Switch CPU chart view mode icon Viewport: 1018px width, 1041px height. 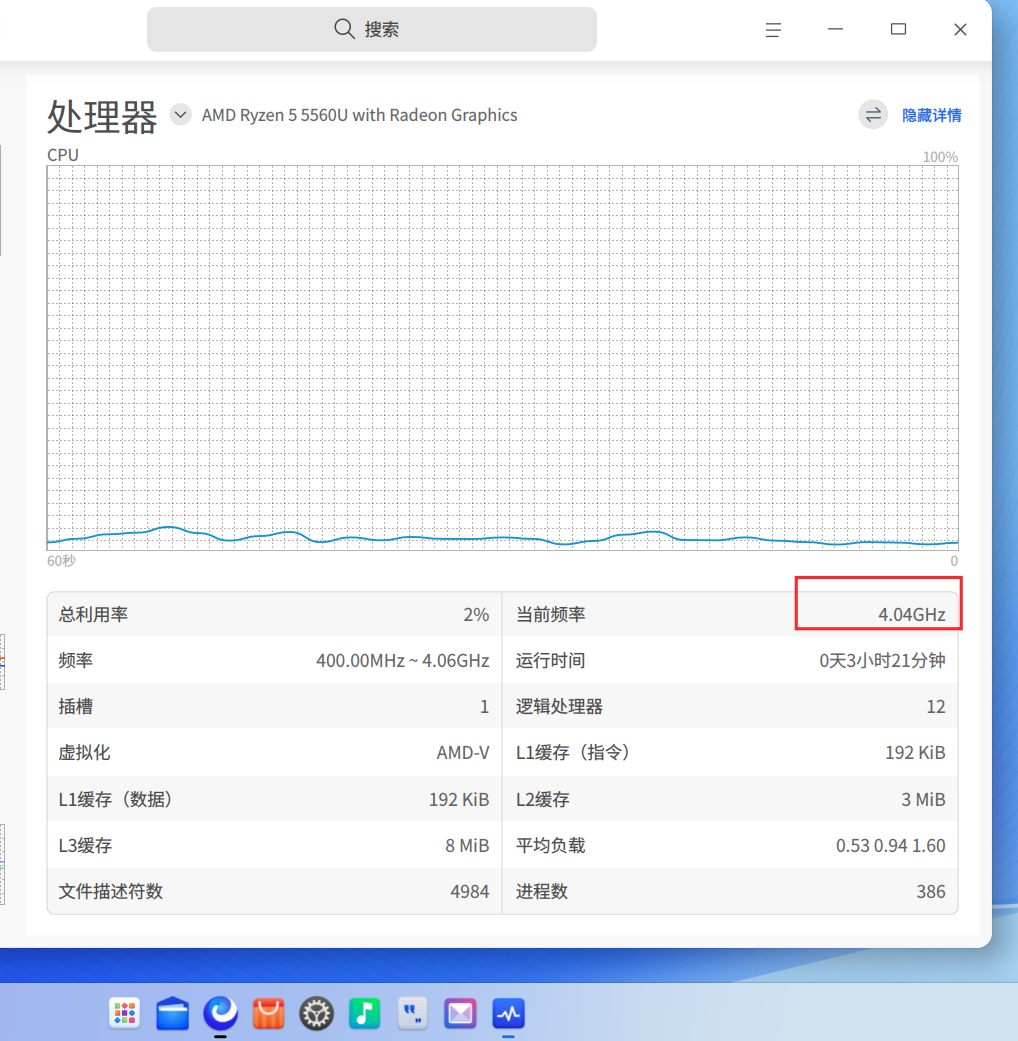873,115
